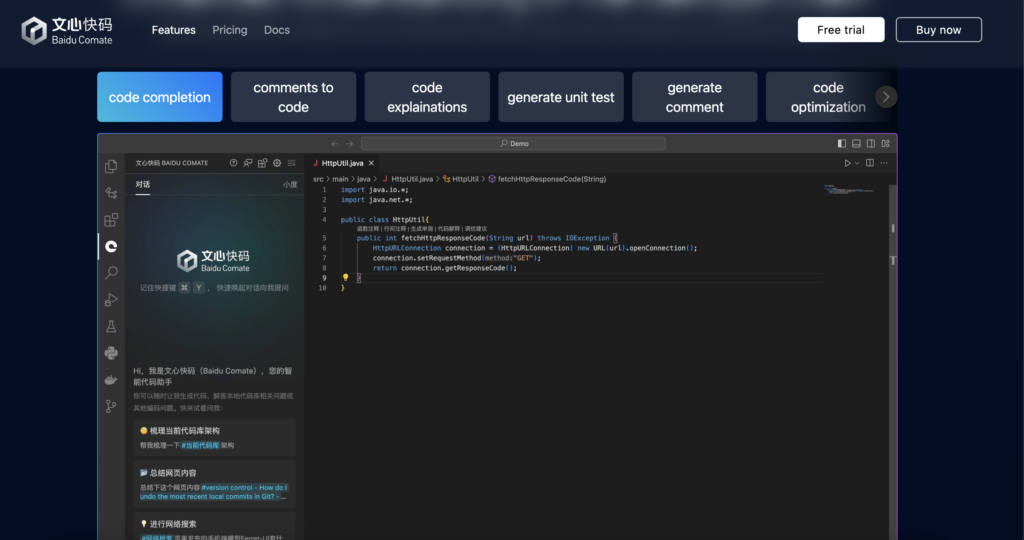Image resolution: width=1024 pixels, height=540 pixels.
Task: Select the Docs nav item
Action: click(277, 30)
